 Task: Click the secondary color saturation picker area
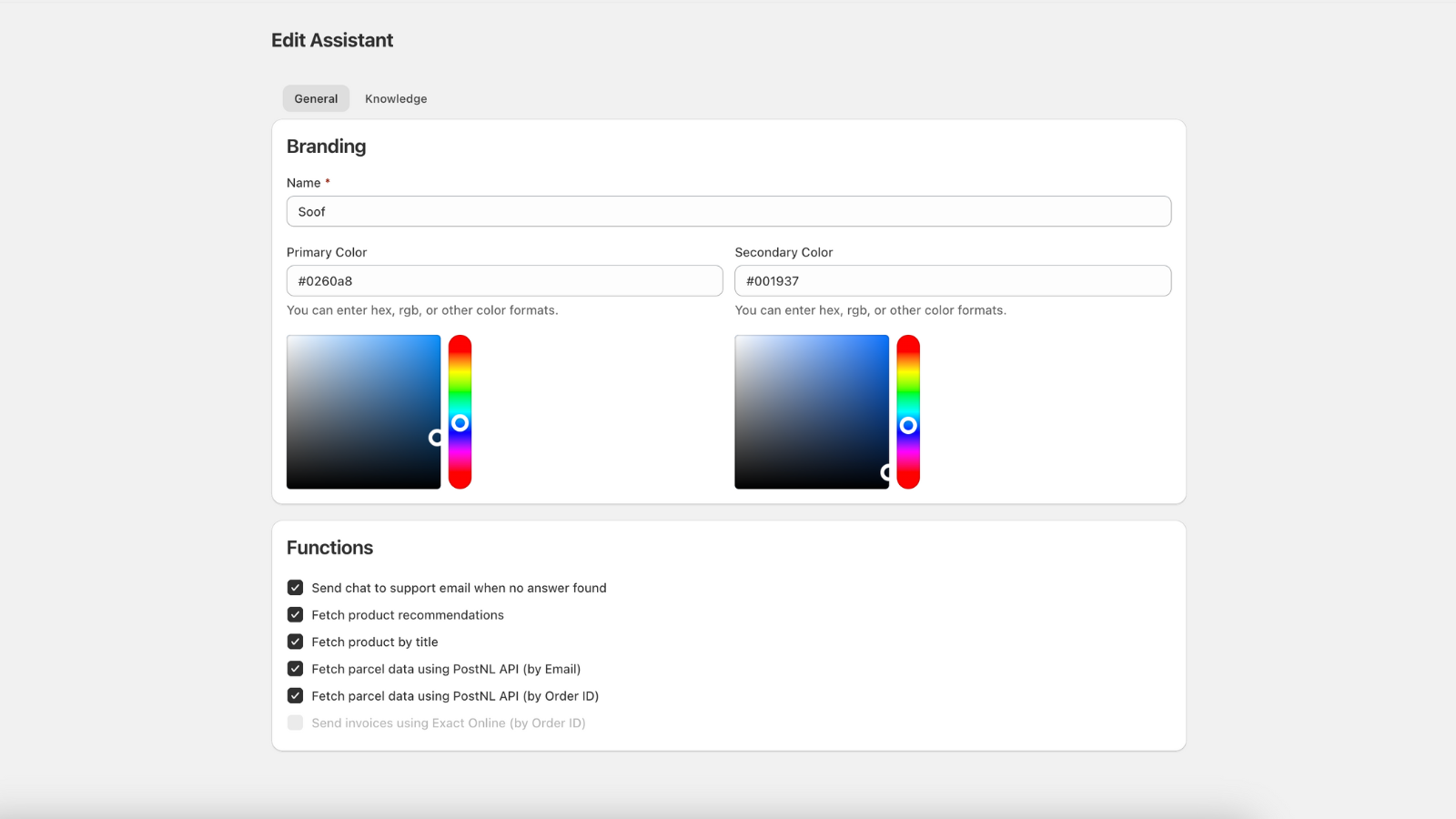[x=812, y=411]
